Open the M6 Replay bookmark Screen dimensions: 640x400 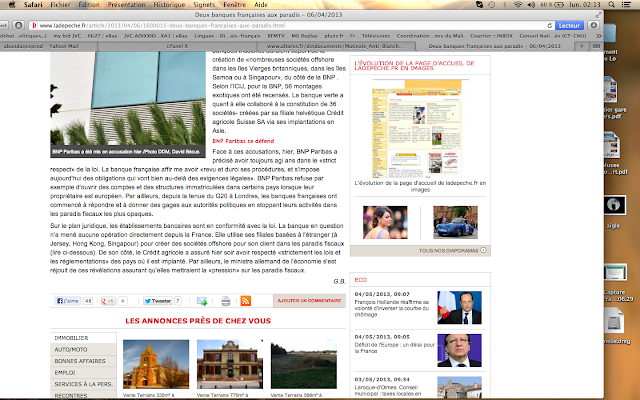pos(304,36)
